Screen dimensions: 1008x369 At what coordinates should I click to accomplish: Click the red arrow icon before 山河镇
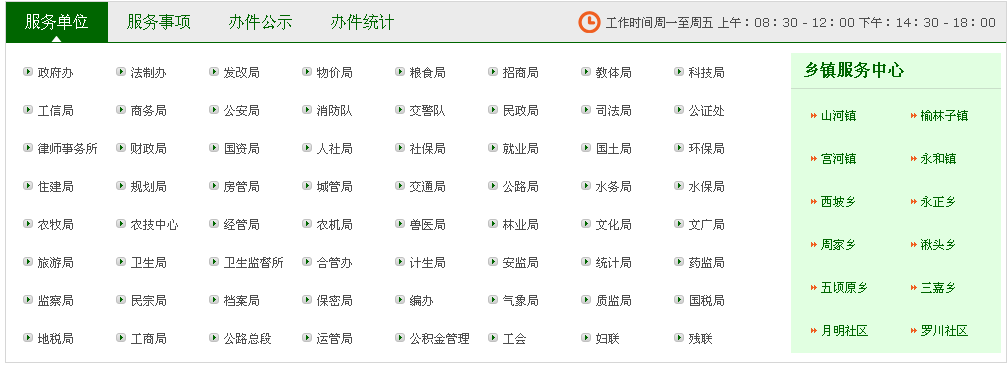[814, 116]
